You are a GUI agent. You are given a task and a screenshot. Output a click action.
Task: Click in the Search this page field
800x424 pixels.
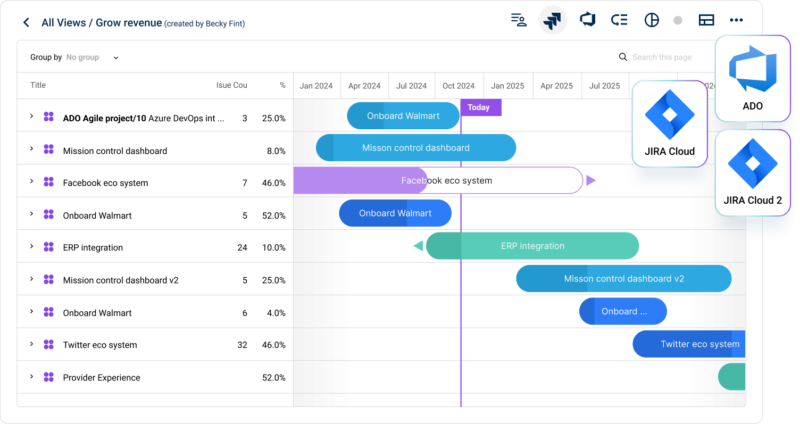(x=662, y=57)
